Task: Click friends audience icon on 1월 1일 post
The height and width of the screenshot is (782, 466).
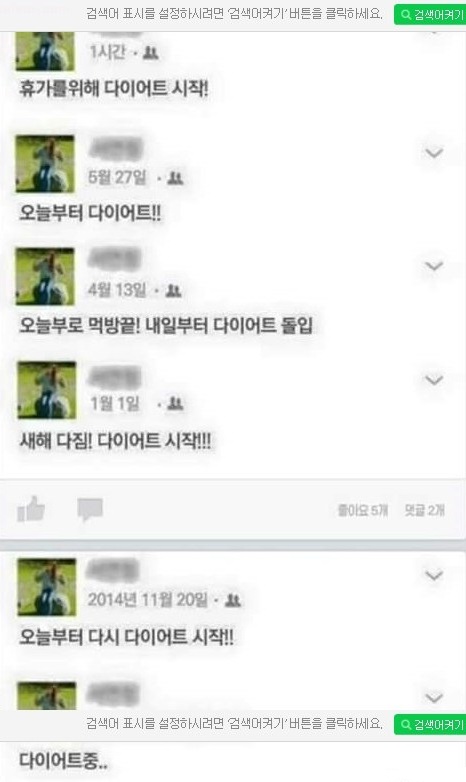Action: [x=175, y=403]
